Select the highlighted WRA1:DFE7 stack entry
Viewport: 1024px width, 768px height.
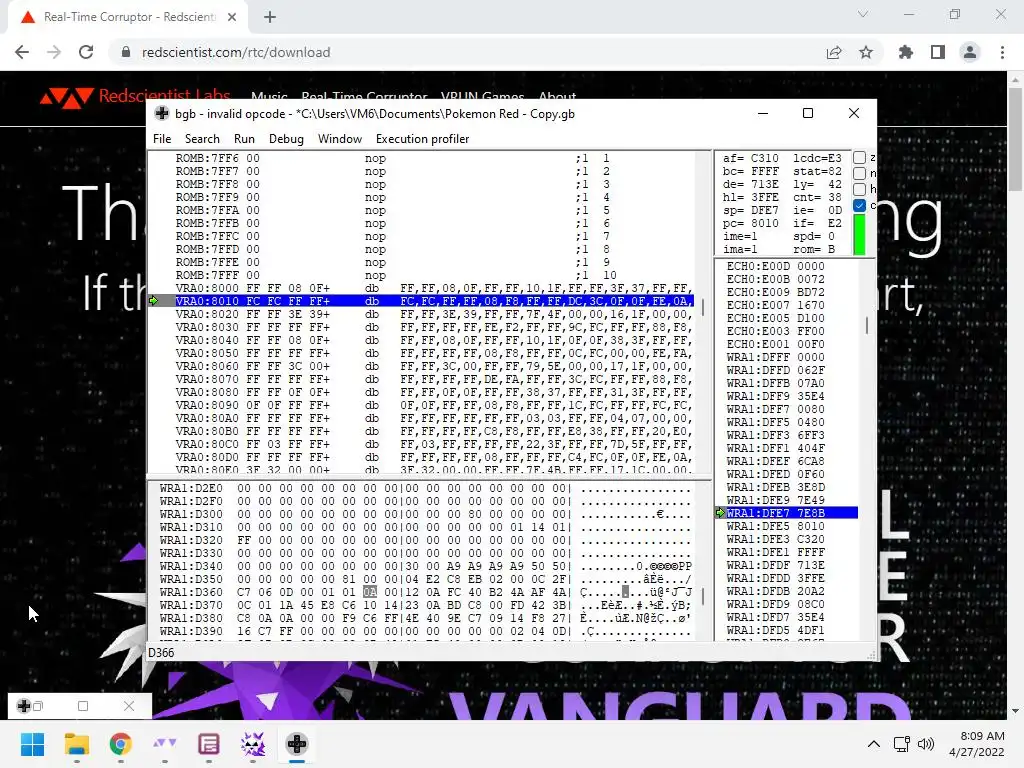tap(787, 513)
